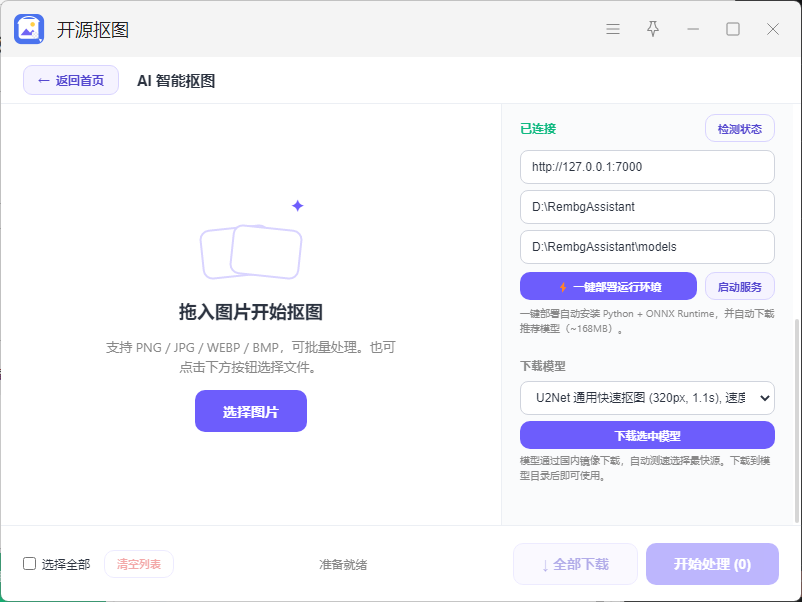Viewport: 802px width, 602px height.
Task: Click the D:\RembgAssistant\models path field
Action: tap(647, 247)
